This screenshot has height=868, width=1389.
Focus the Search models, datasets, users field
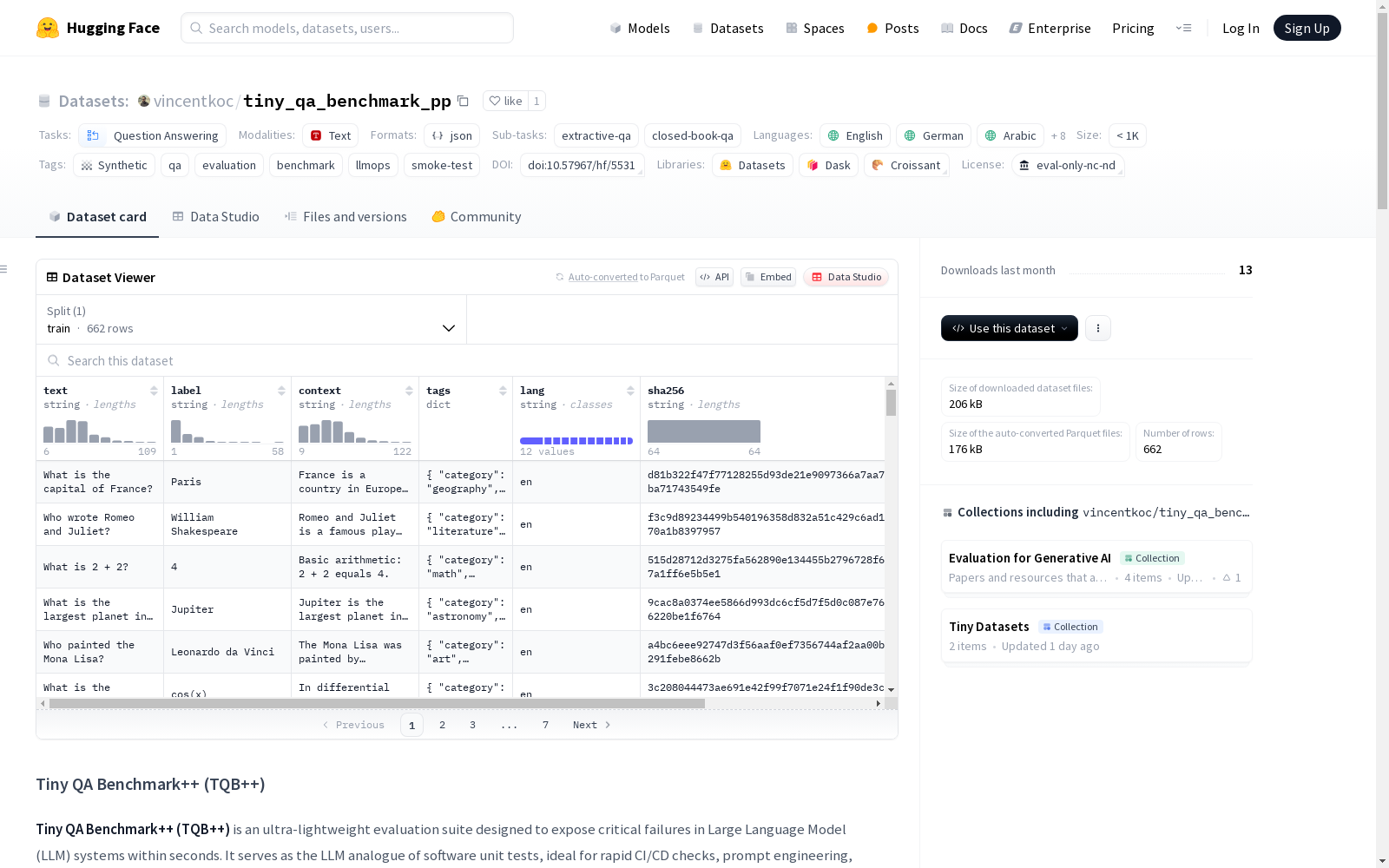tap(347, 28)
